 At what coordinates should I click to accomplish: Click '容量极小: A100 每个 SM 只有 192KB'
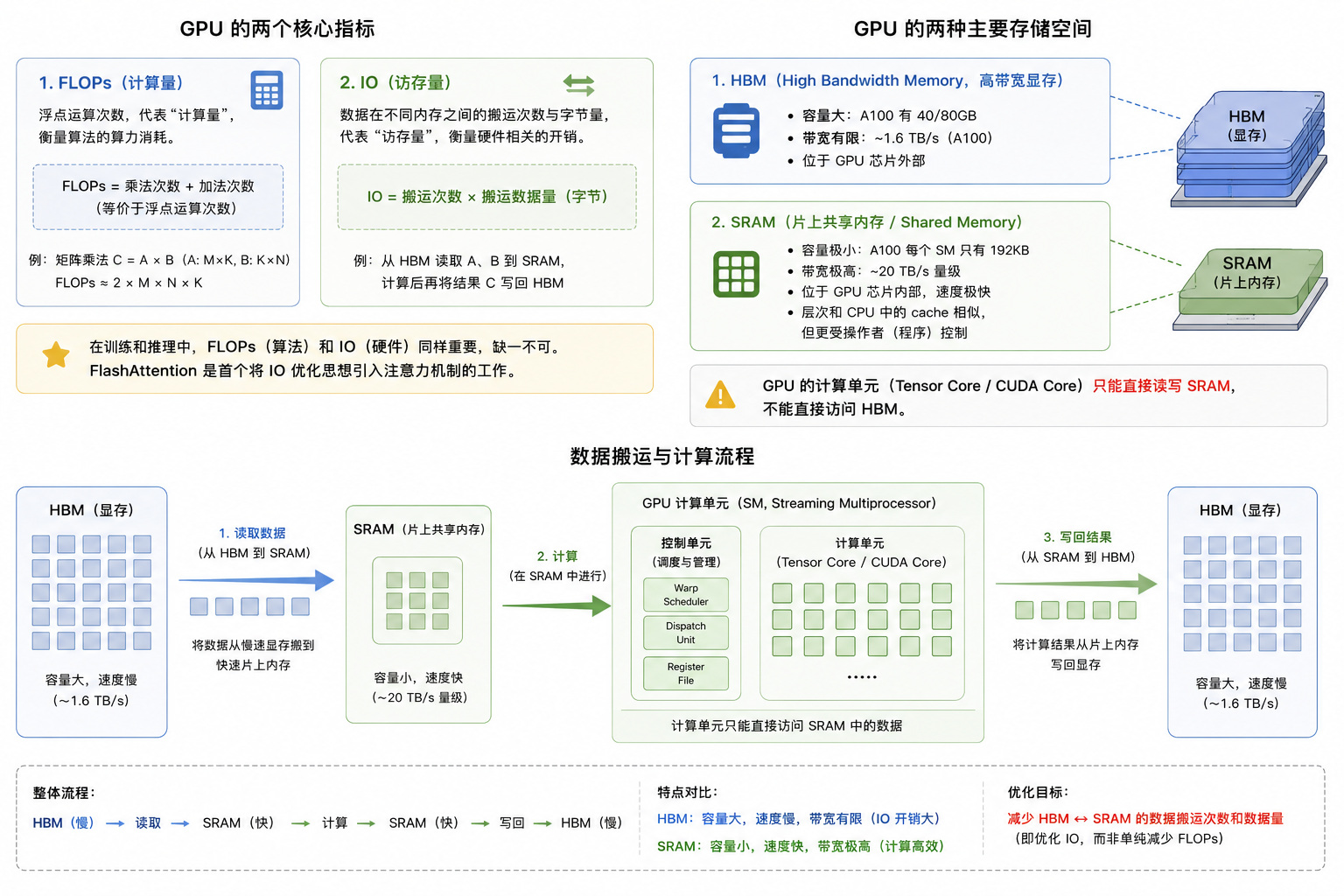(x=915, y=250)
